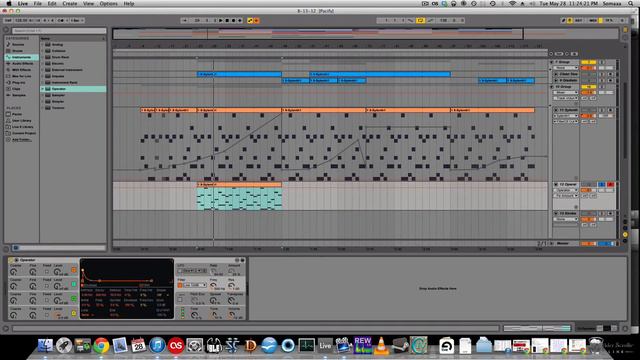This screenshot has width=640, height=360.
Task: Expand the Analog instrument folder
Action: pos(42,44)
